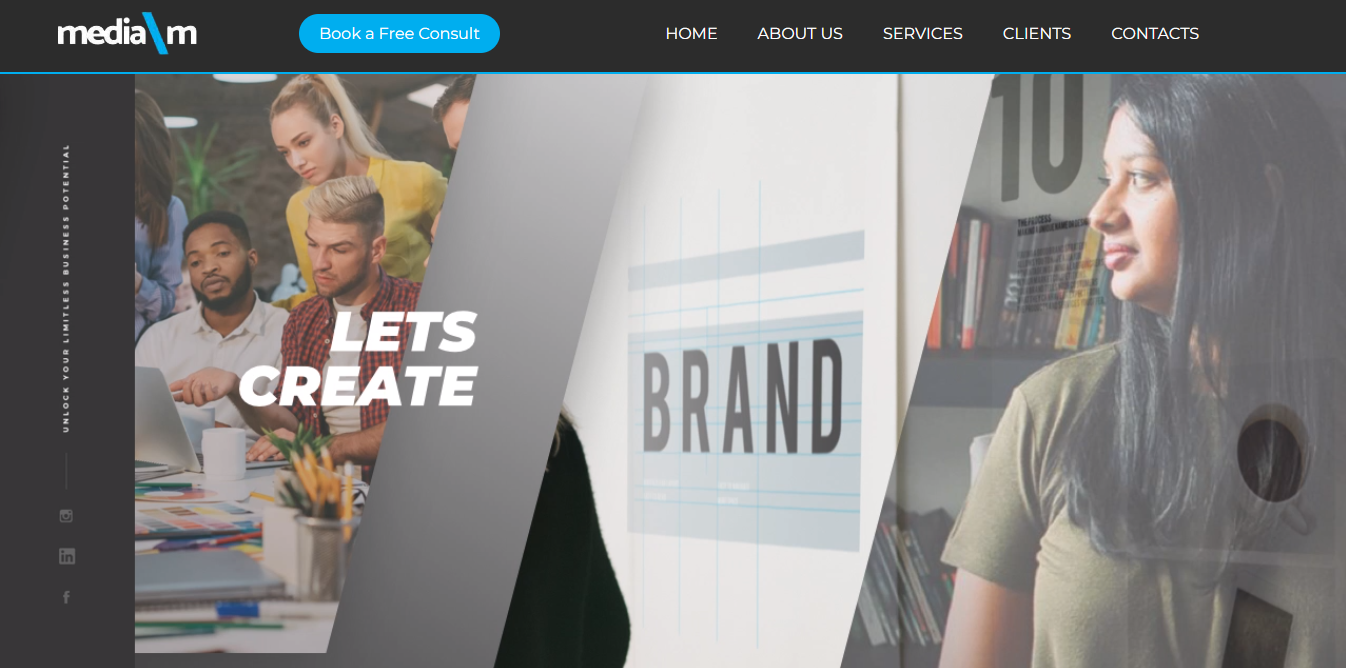This screenshot has width=1346, height=668.
Task: Click the large 10 on the wall
Action: 1041,130
